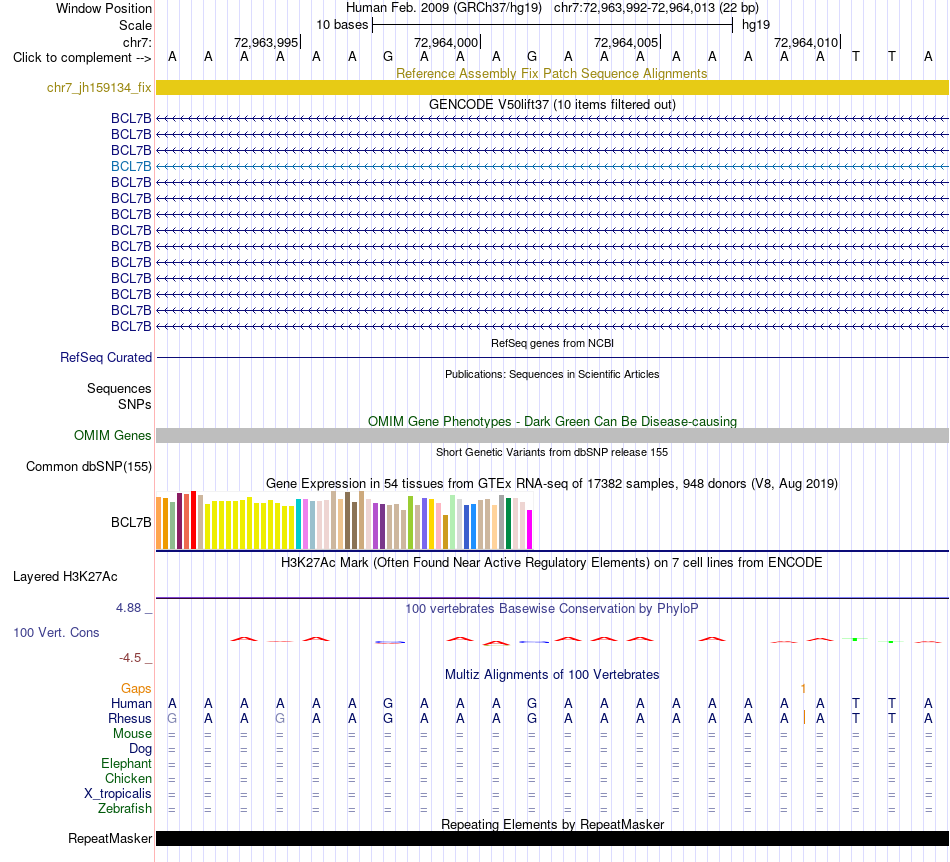This screenshot has width=950, height=862.
Task: Click the 72,963,995 ruler position
Action: pos(266,42)
